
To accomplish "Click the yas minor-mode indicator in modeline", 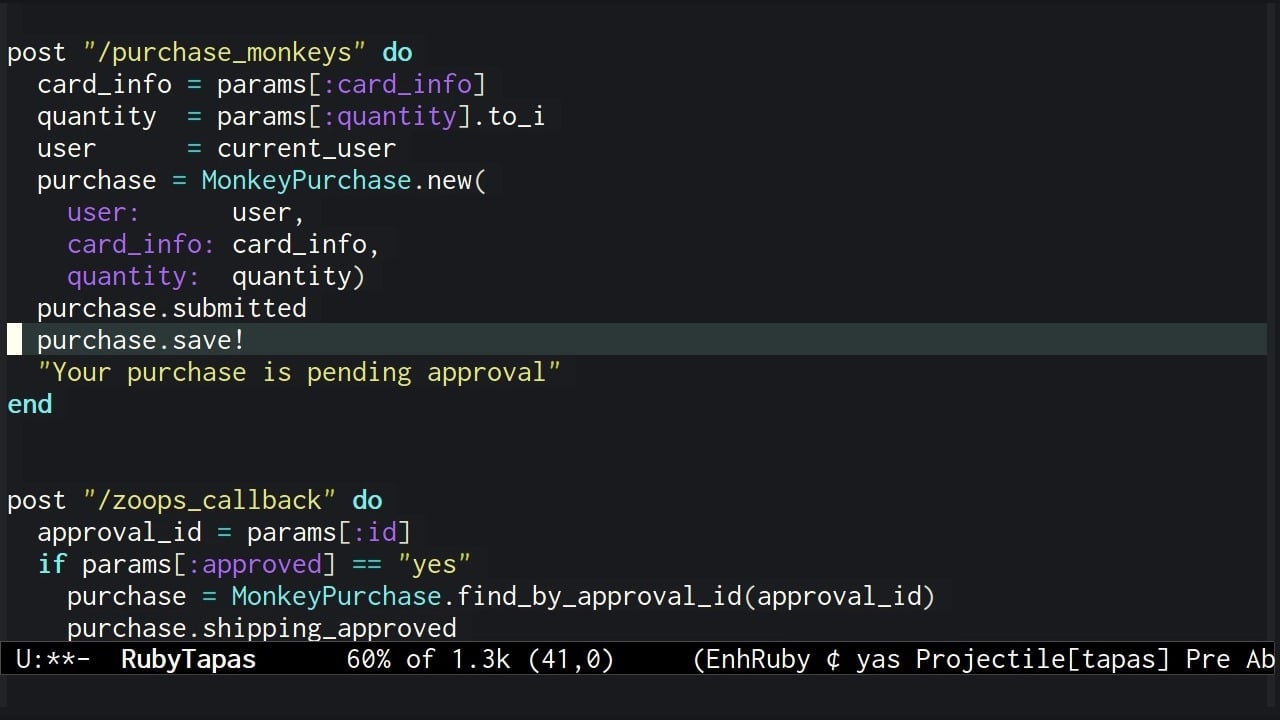I will 876,659.
